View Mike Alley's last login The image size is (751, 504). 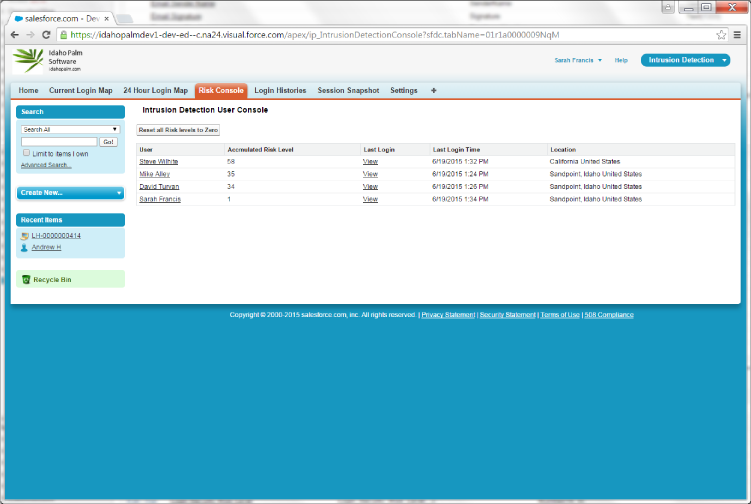(370, 174)
